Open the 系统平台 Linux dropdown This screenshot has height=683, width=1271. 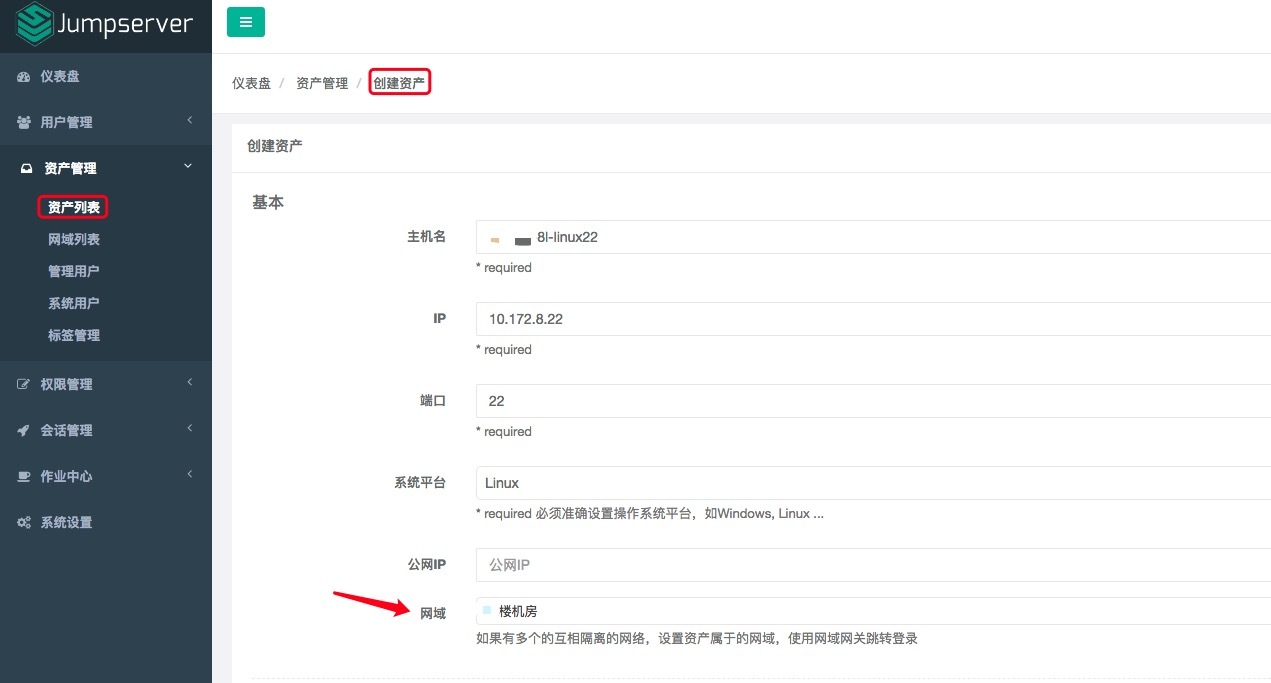point(873,484)
